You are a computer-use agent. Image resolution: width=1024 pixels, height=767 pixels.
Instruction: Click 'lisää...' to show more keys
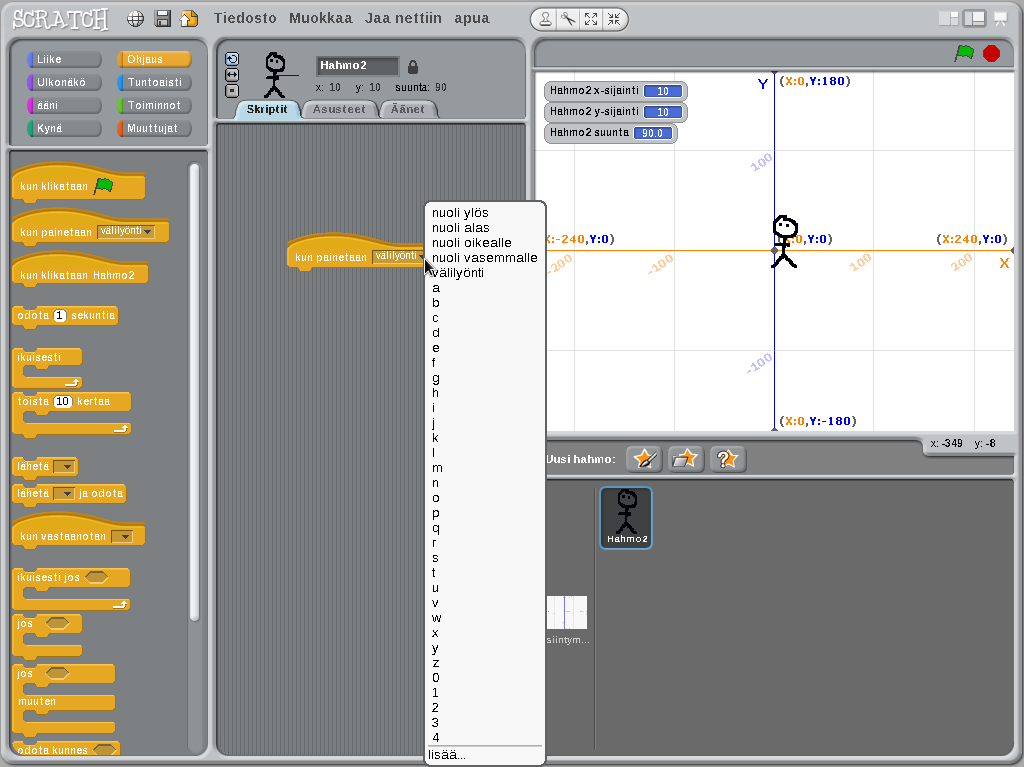click(485, 755)
